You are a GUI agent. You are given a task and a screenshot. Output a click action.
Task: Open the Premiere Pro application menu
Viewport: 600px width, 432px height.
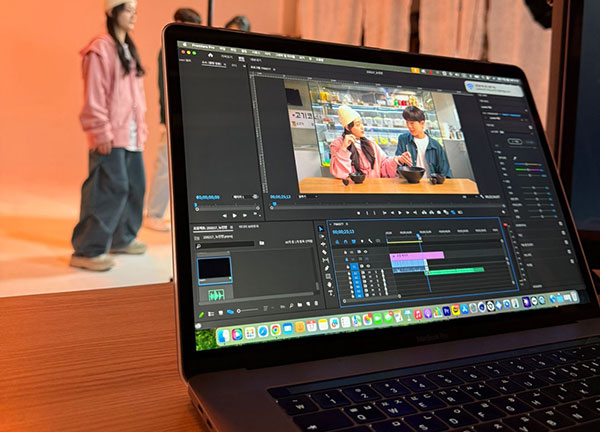point(201,45)
